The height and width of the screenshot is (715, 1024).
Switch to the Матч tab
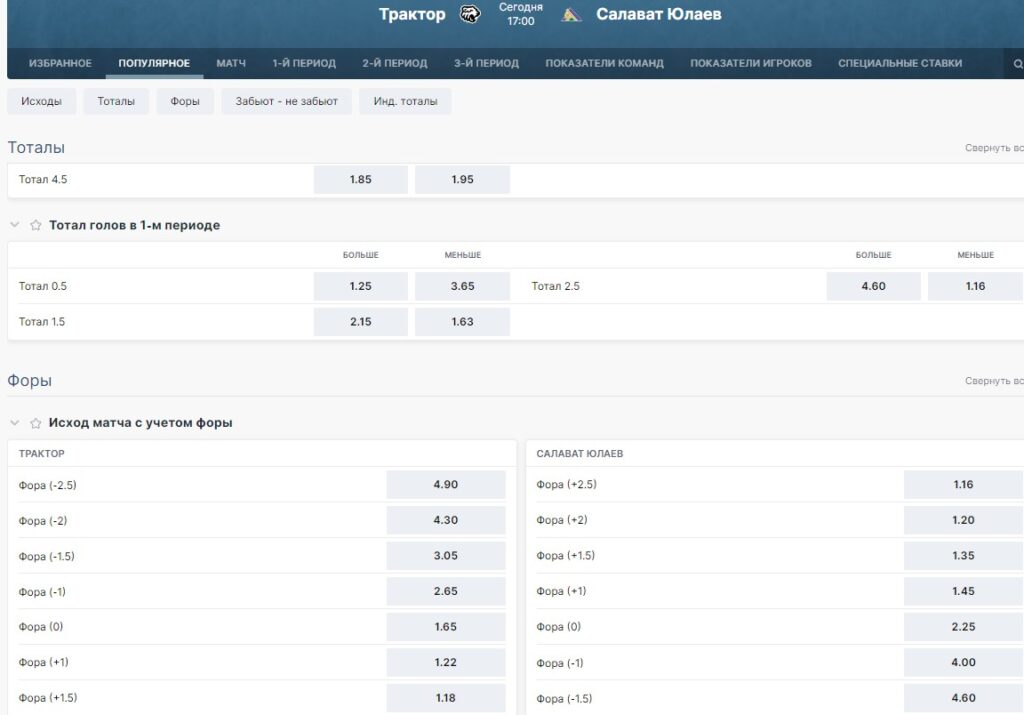(x=231, y=63)
